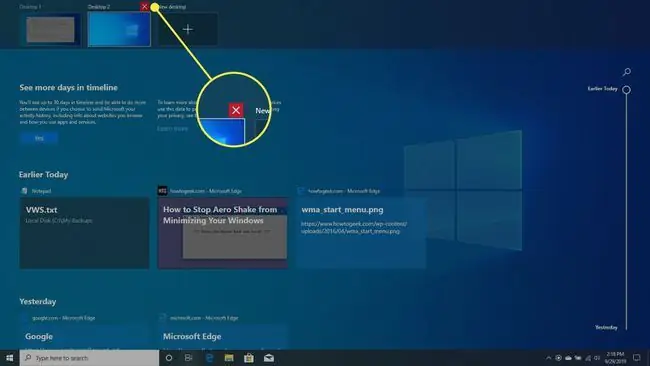
Task: Click the timeline slider handle at Earlier Today
Action: coord(626,90)
